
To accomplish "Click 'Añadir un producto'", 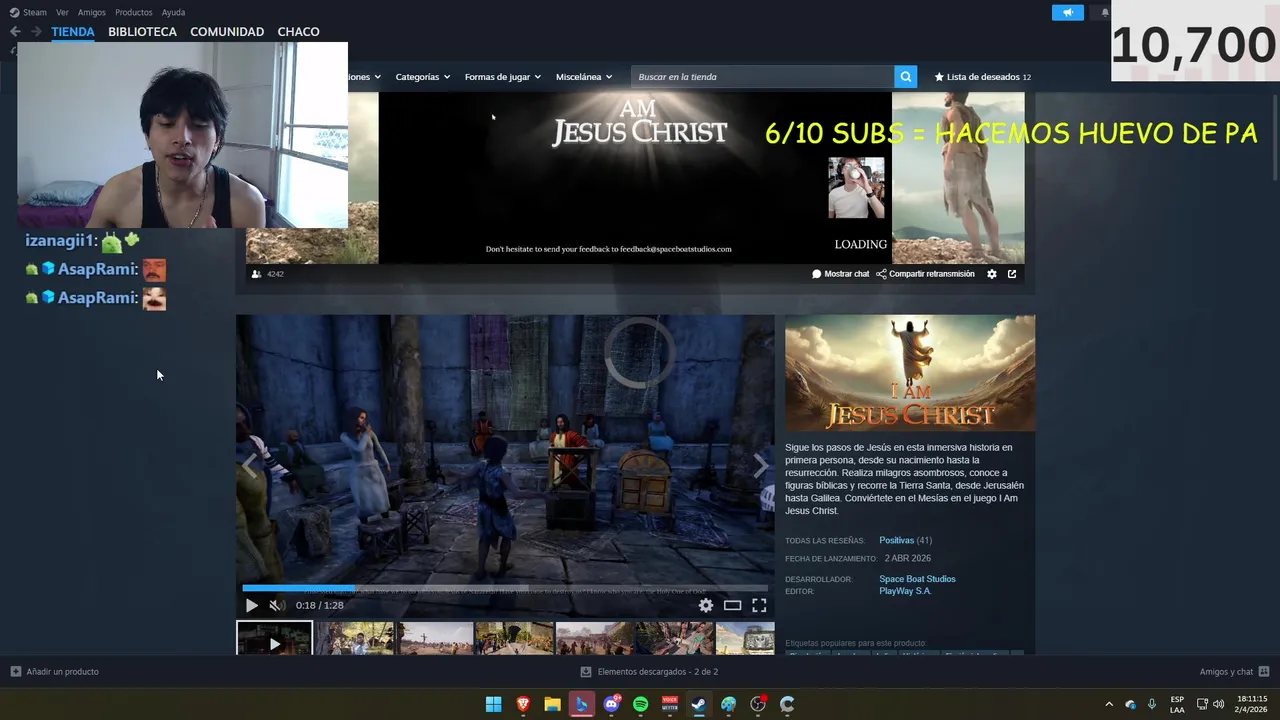I will click(54, 672).
